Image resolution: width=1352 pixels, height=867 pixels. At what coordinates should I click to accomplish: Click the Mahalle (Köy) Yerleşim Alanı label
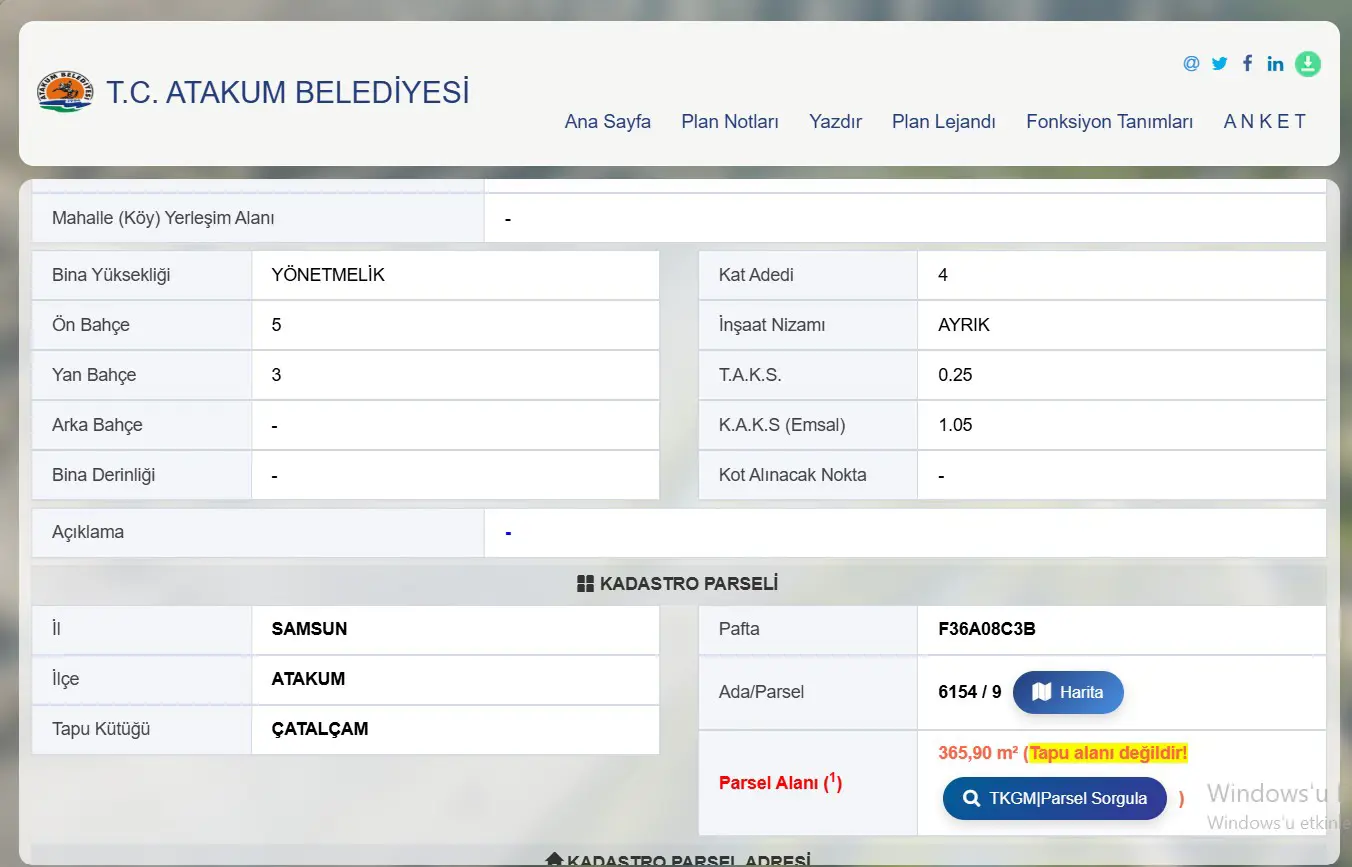[x=163, y=218]
